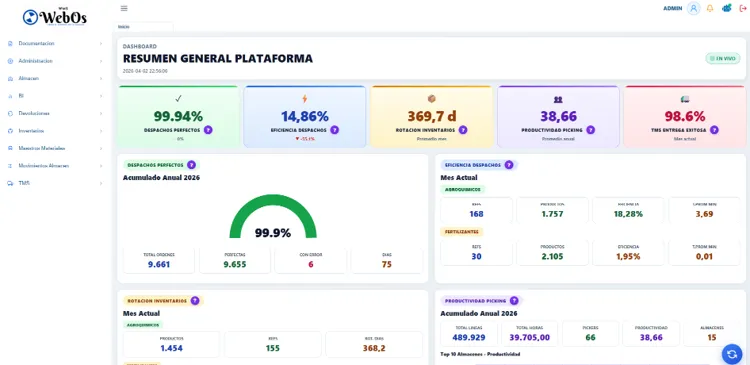Open help icon beside Despachos Perfectos card
The width and height of the screenshot is (750, 365).
(208, 130)
